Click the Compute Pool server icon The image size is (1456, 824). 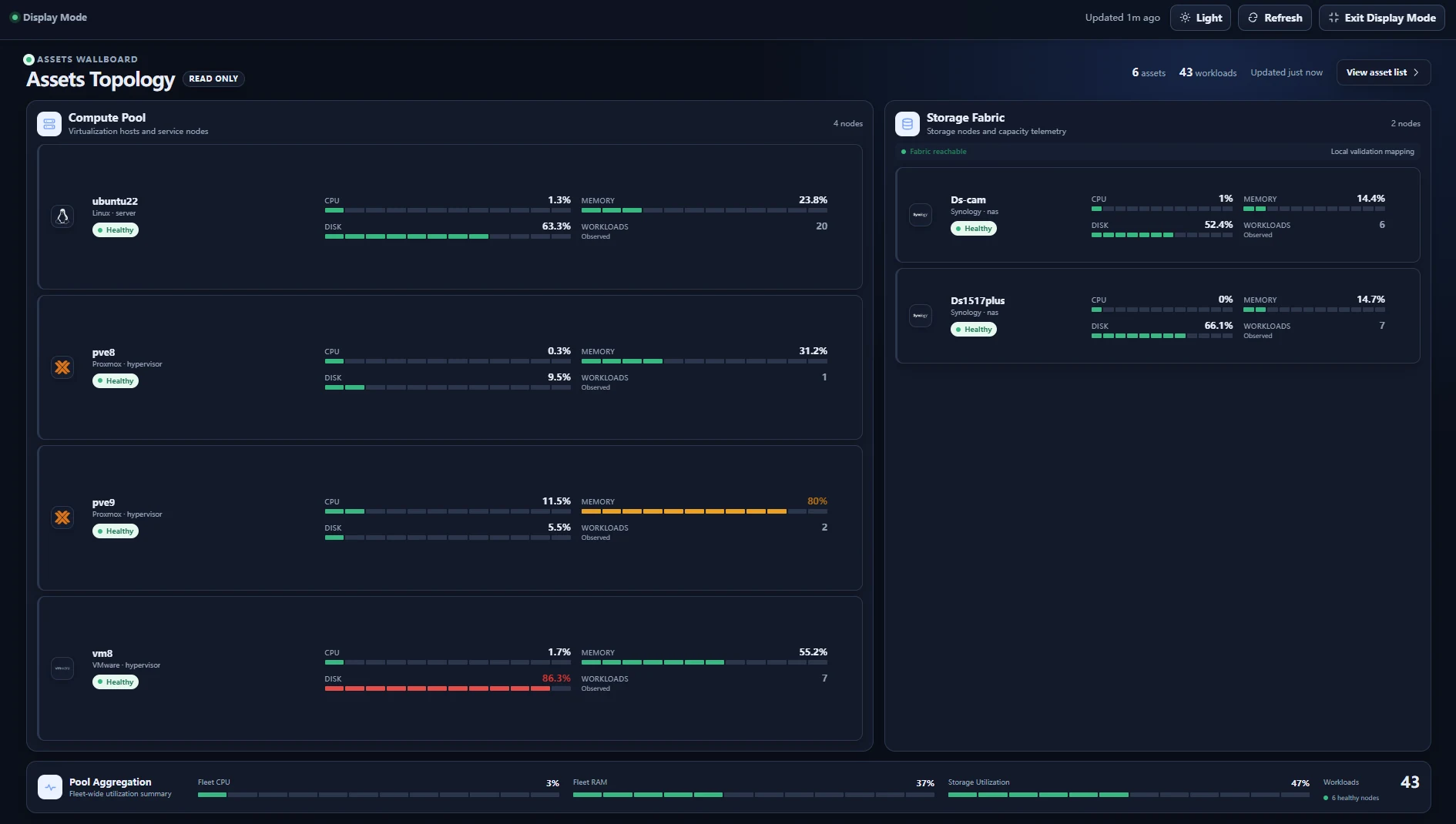coord(49,124)
